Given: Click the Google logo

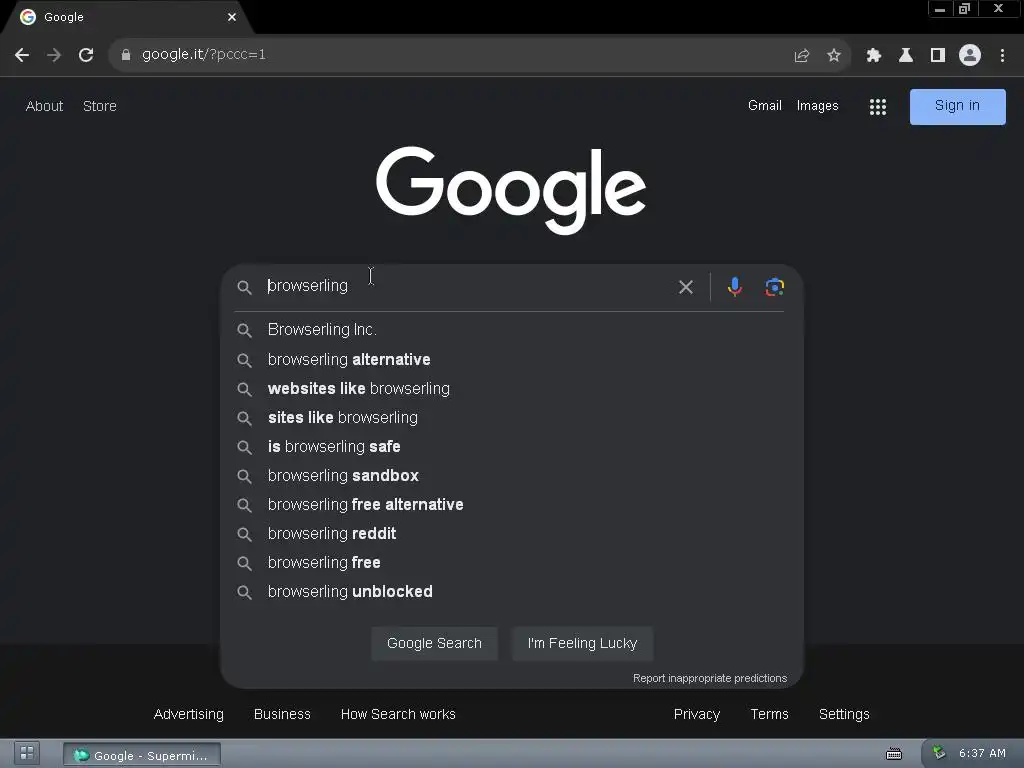Looking at the screenshot, I should tap(511, 190).
